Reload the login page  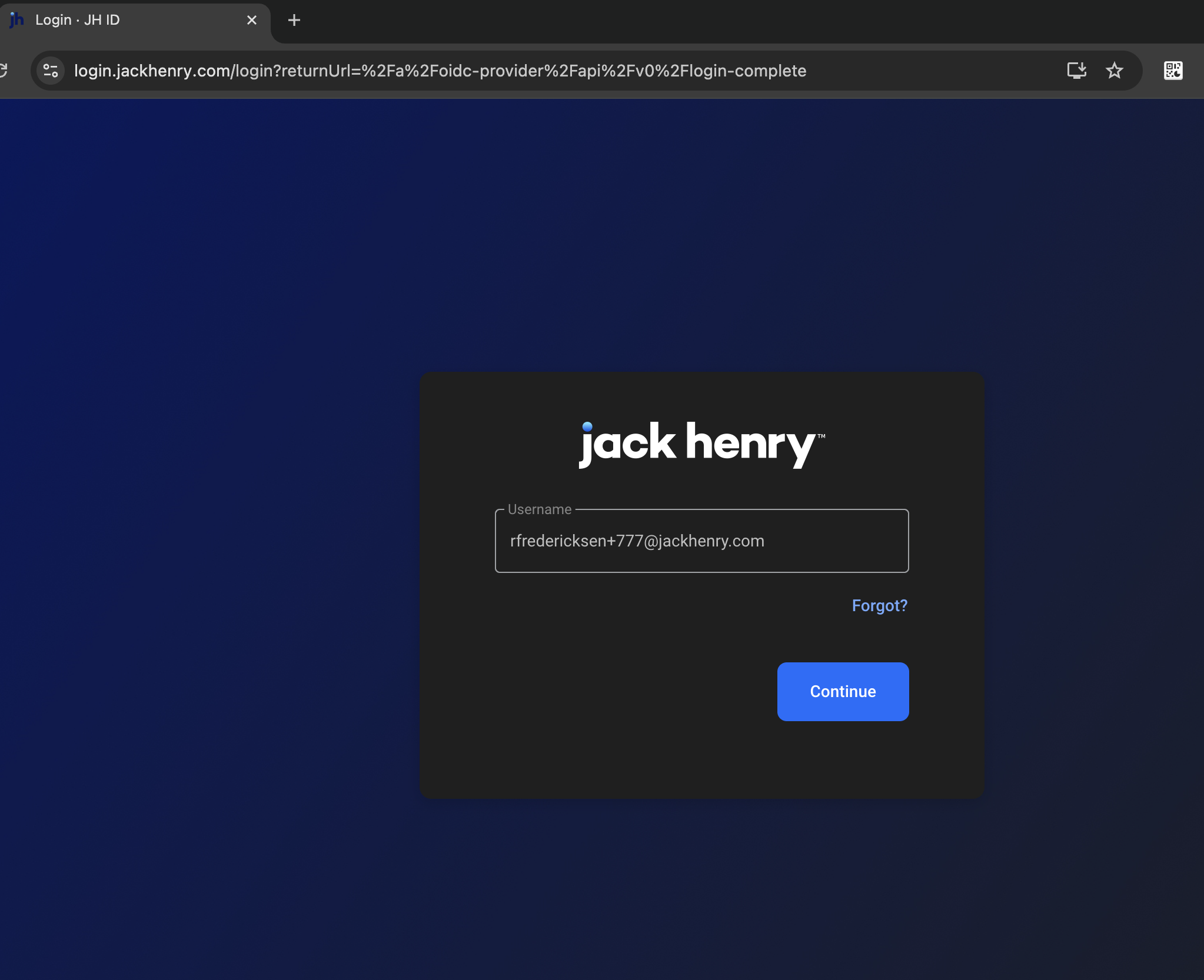click(x=4, y=71)
